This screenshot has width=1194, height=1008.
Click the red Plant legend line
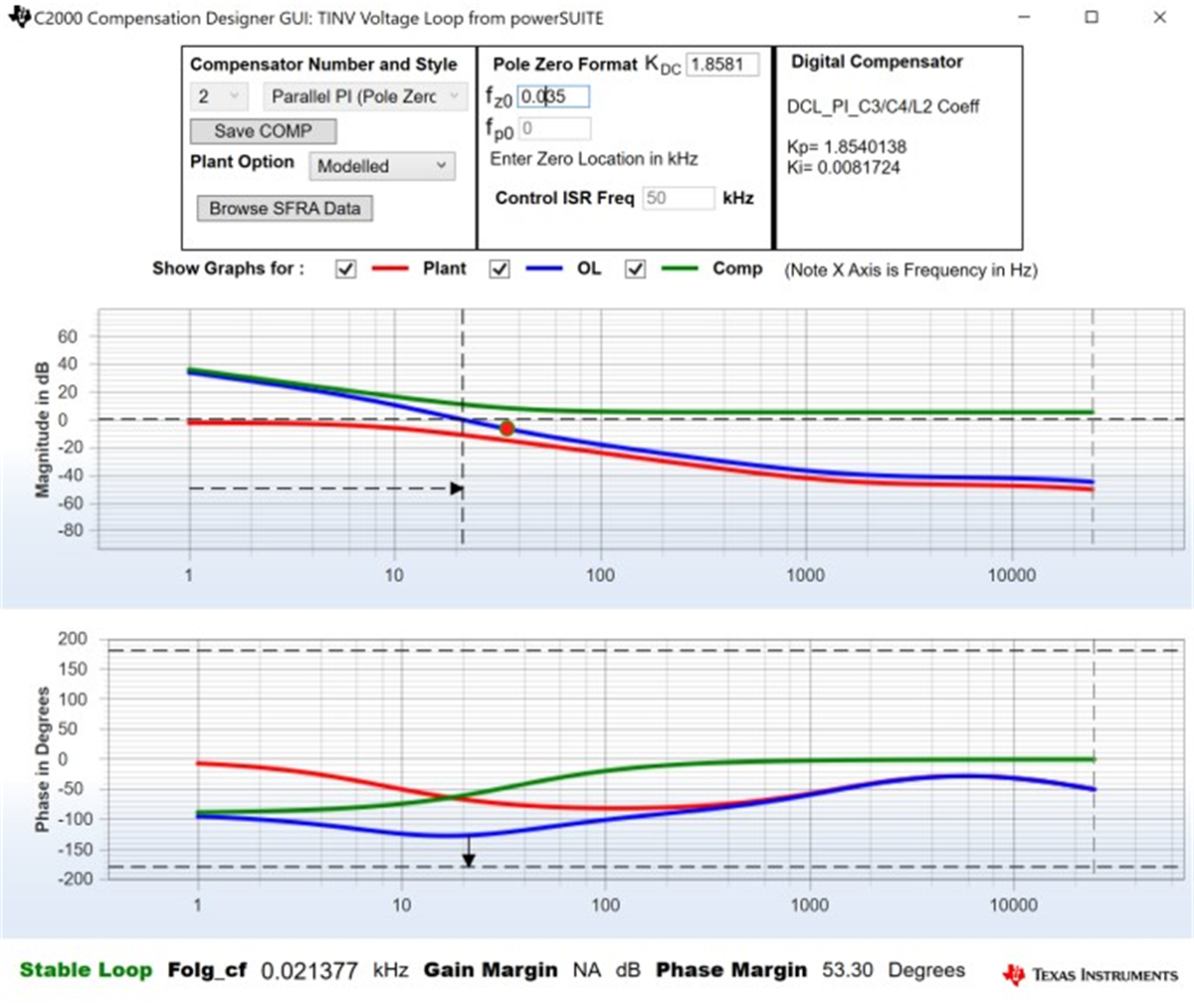tap(390, 269)
